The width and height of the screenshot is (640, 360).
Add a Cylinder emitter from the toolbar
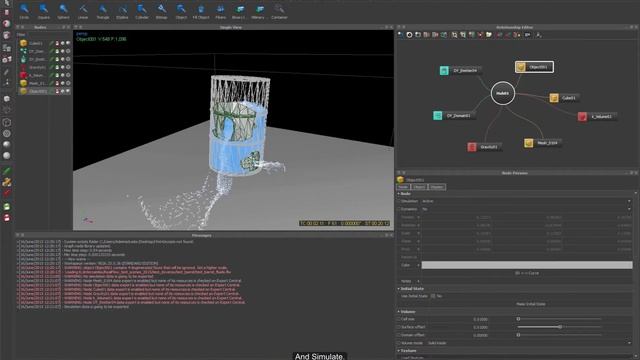point(142,11)
